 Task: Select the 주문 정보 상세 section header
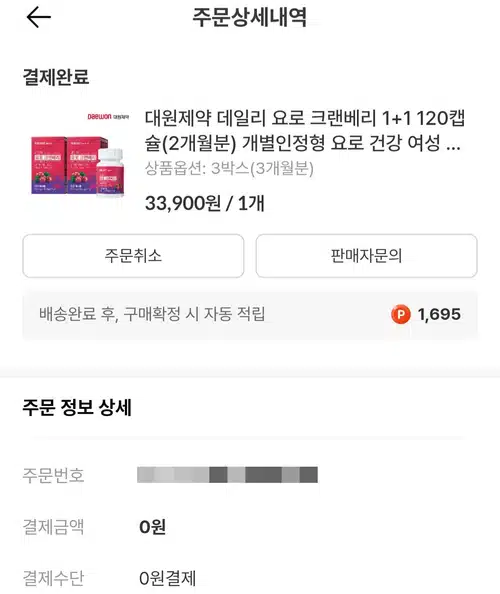pos(77,408)
